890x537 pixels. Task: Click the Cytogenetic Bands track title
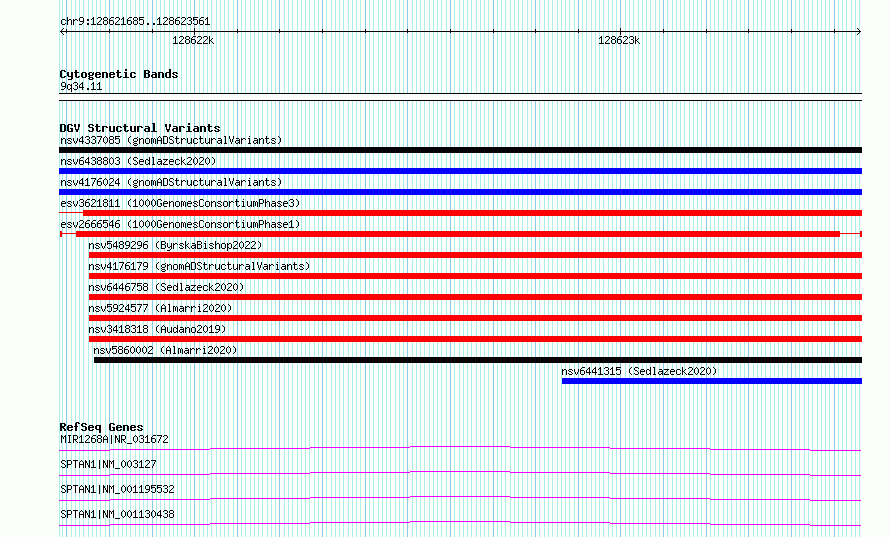(x=119, y=74)
